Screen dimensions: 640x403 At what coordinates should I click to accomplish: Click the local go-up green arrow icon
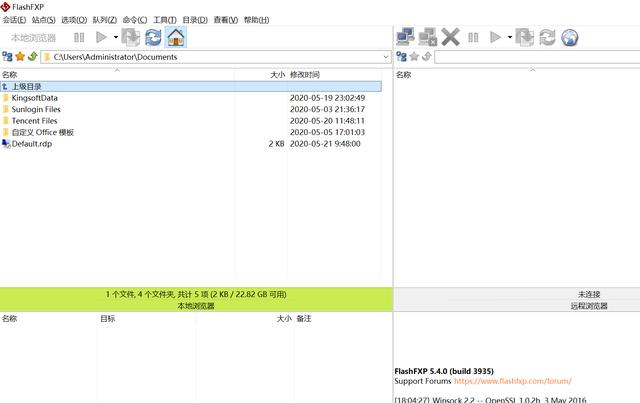click(33, 57)
